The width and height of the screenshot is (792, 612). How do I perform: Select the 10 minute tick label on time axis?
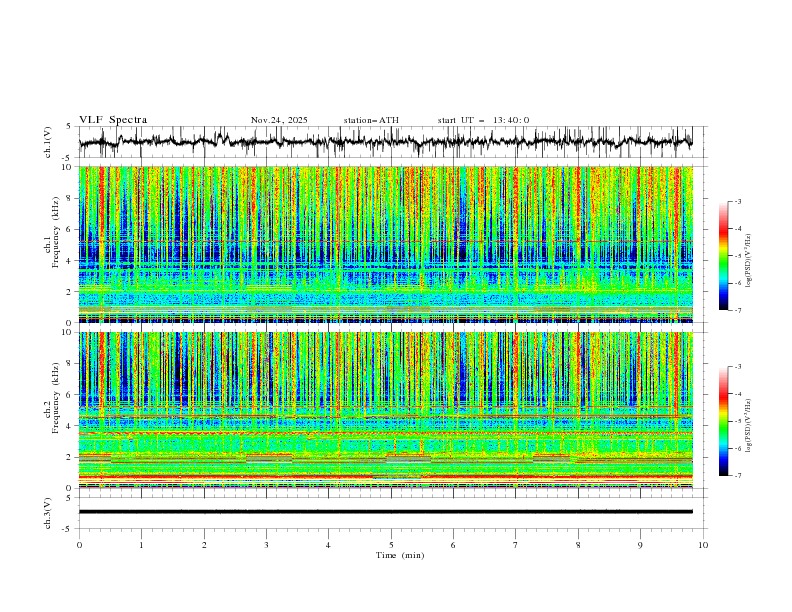point(703,544)
